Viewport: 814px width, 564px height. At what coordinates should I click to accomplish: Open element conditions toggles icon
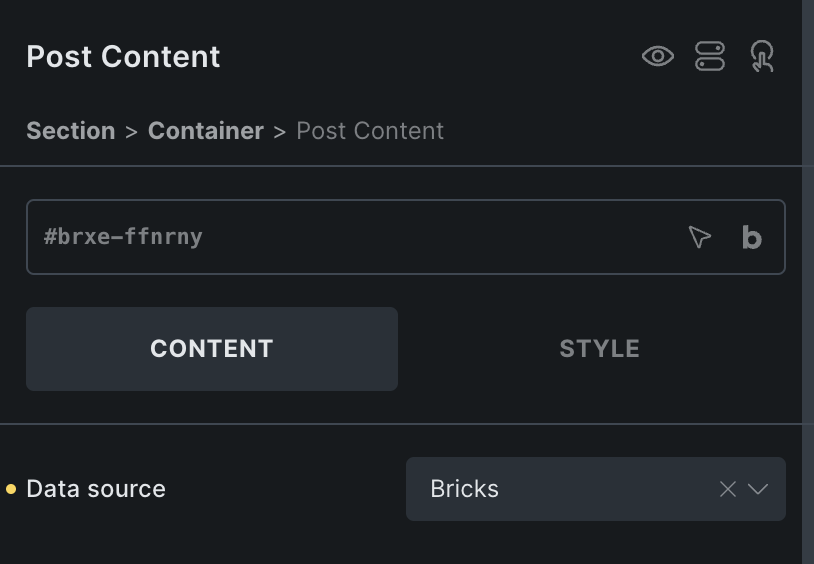(710, 56)
